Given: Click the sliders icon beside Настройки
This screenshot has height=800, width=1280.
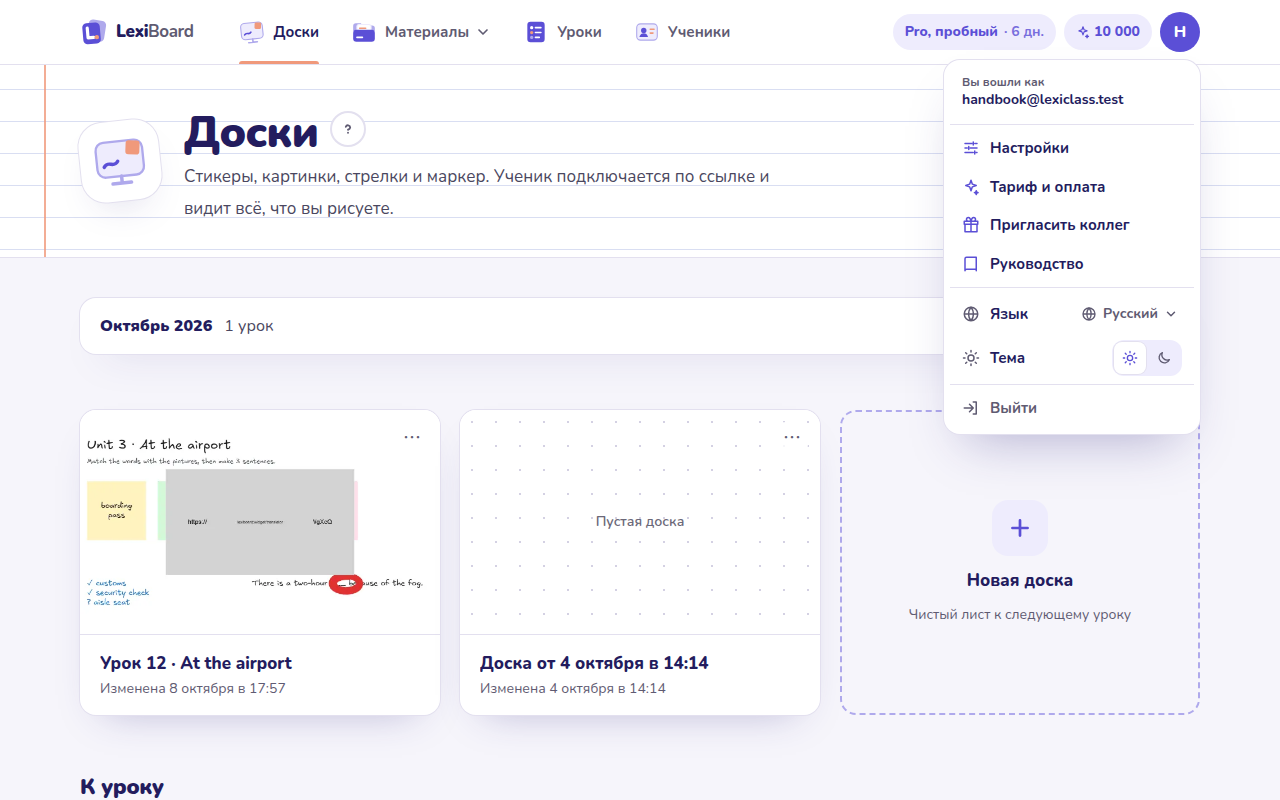Looking at the screenshot, I should (x=971, y=148).
